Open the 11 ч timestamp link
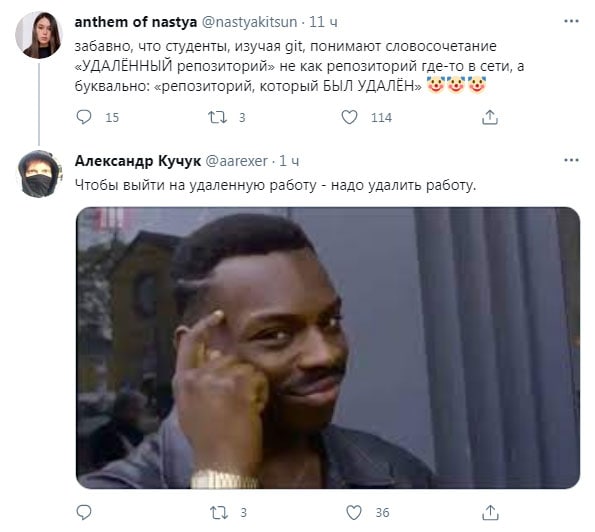This screenshot has height=532, width=595. pos(323,22)
